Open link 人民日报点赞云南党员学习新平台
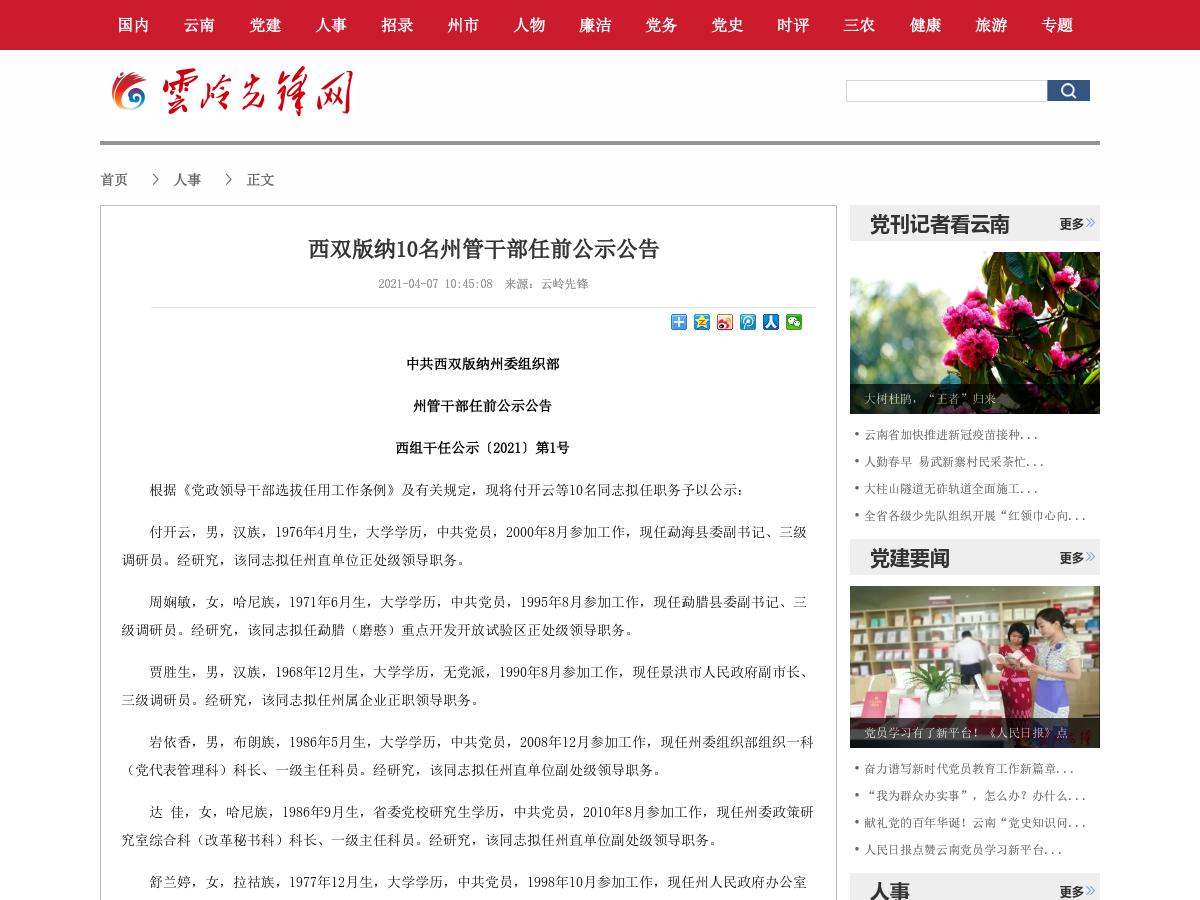 (x=963, y=850)
